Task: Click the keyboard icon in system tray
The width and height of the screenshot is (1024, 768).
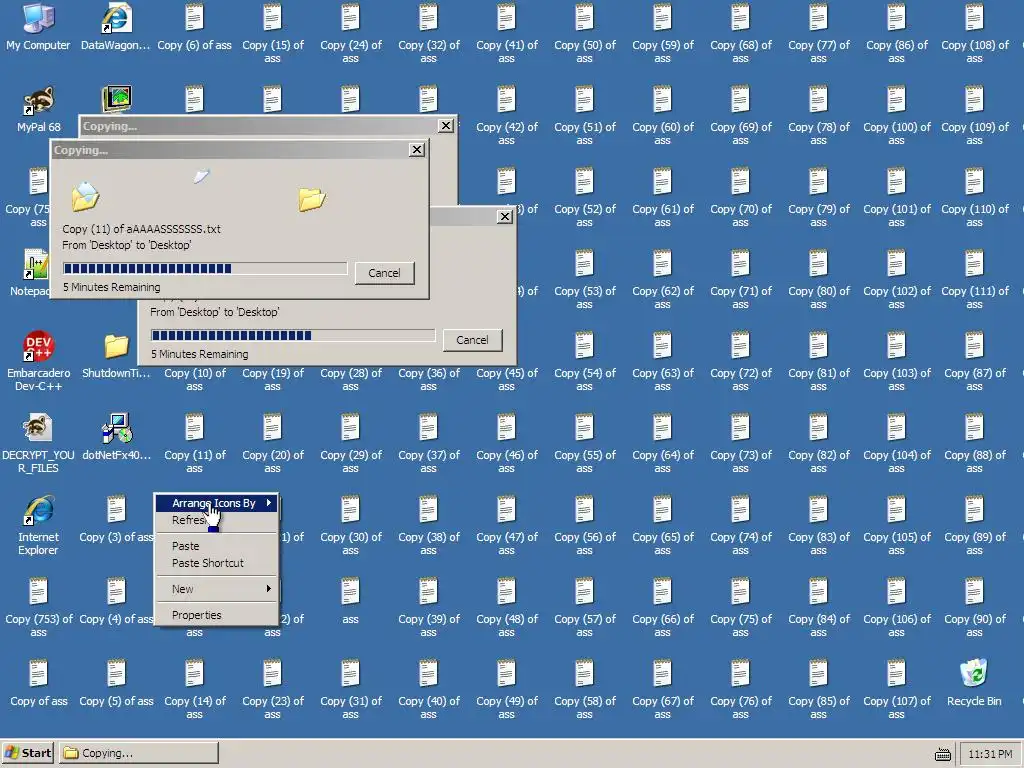Action: pos(942,754)
